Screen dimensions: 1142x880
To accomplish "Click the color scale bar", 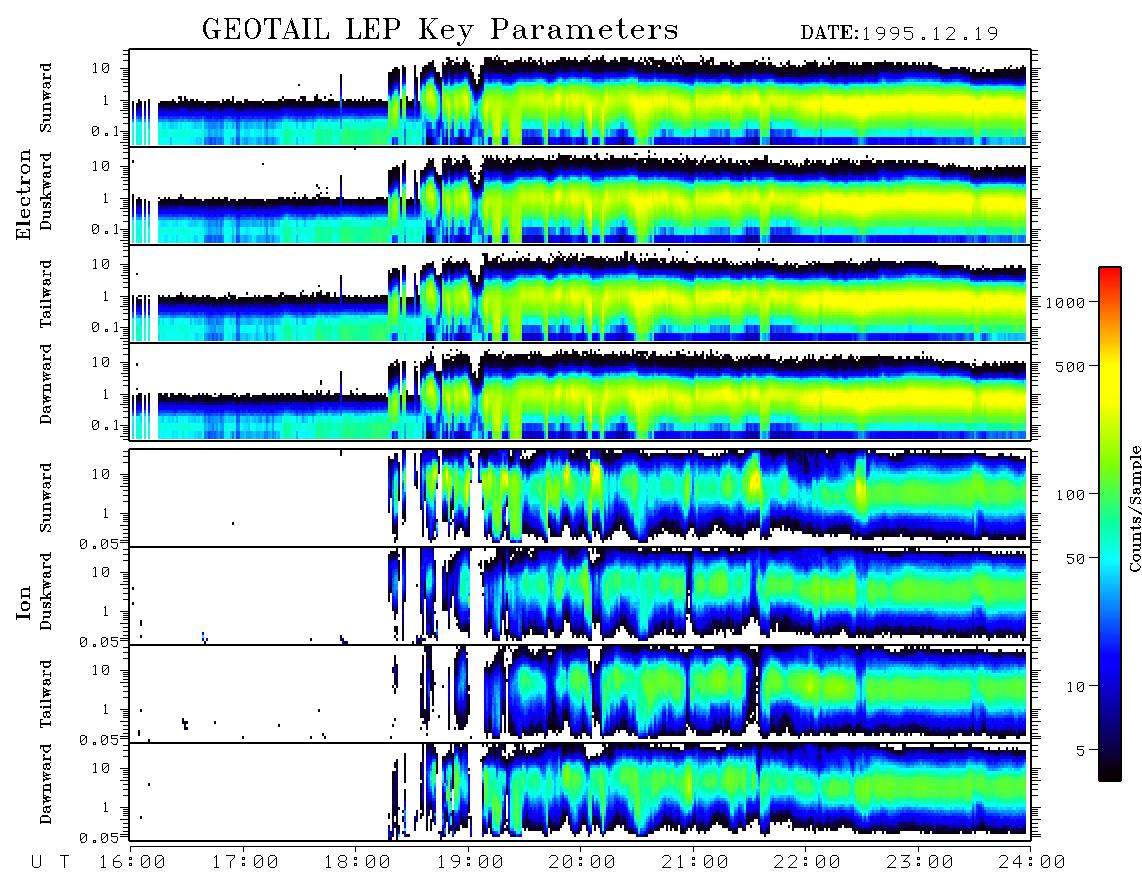I will click(x=1110, y=524).
